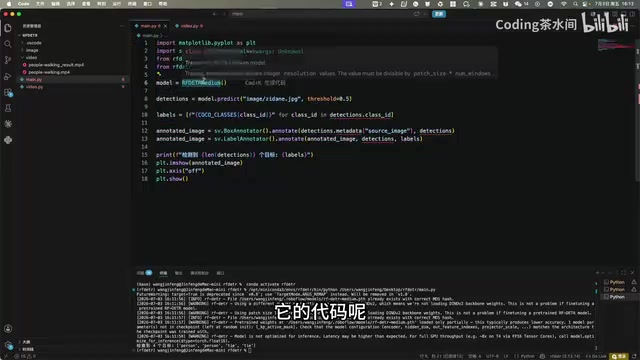Close the terminal panel

(x=632, y=273)
